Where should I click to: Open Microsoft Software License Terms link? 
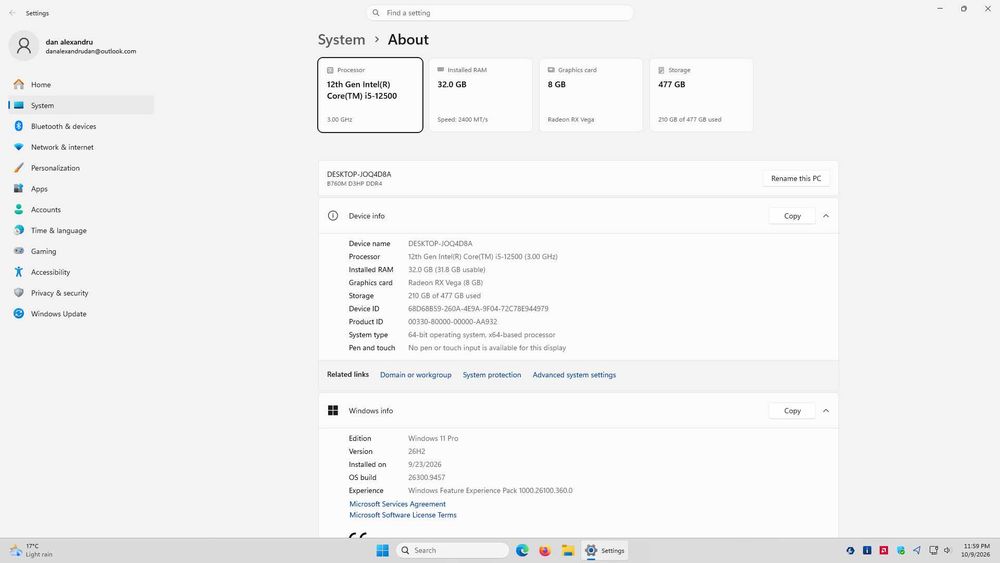pyautogui.click(x=403, y=515)
